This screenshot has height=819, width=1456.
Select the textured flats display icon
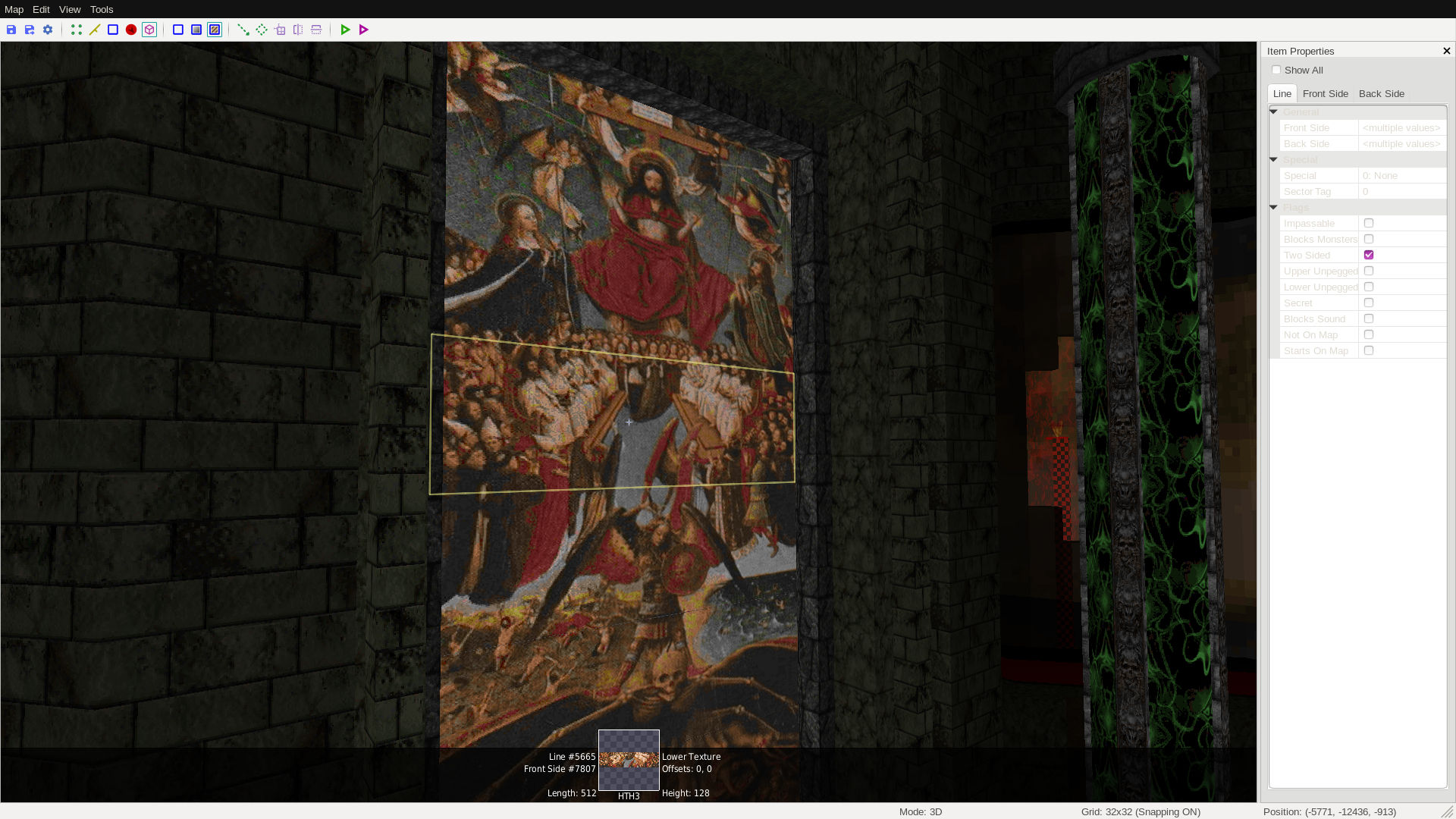click(x=215, y=30)
